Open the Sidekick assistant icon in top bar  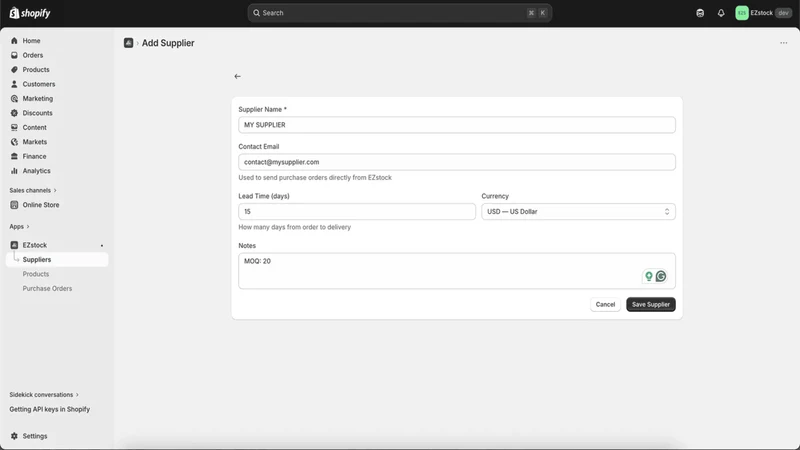(700, 13)
